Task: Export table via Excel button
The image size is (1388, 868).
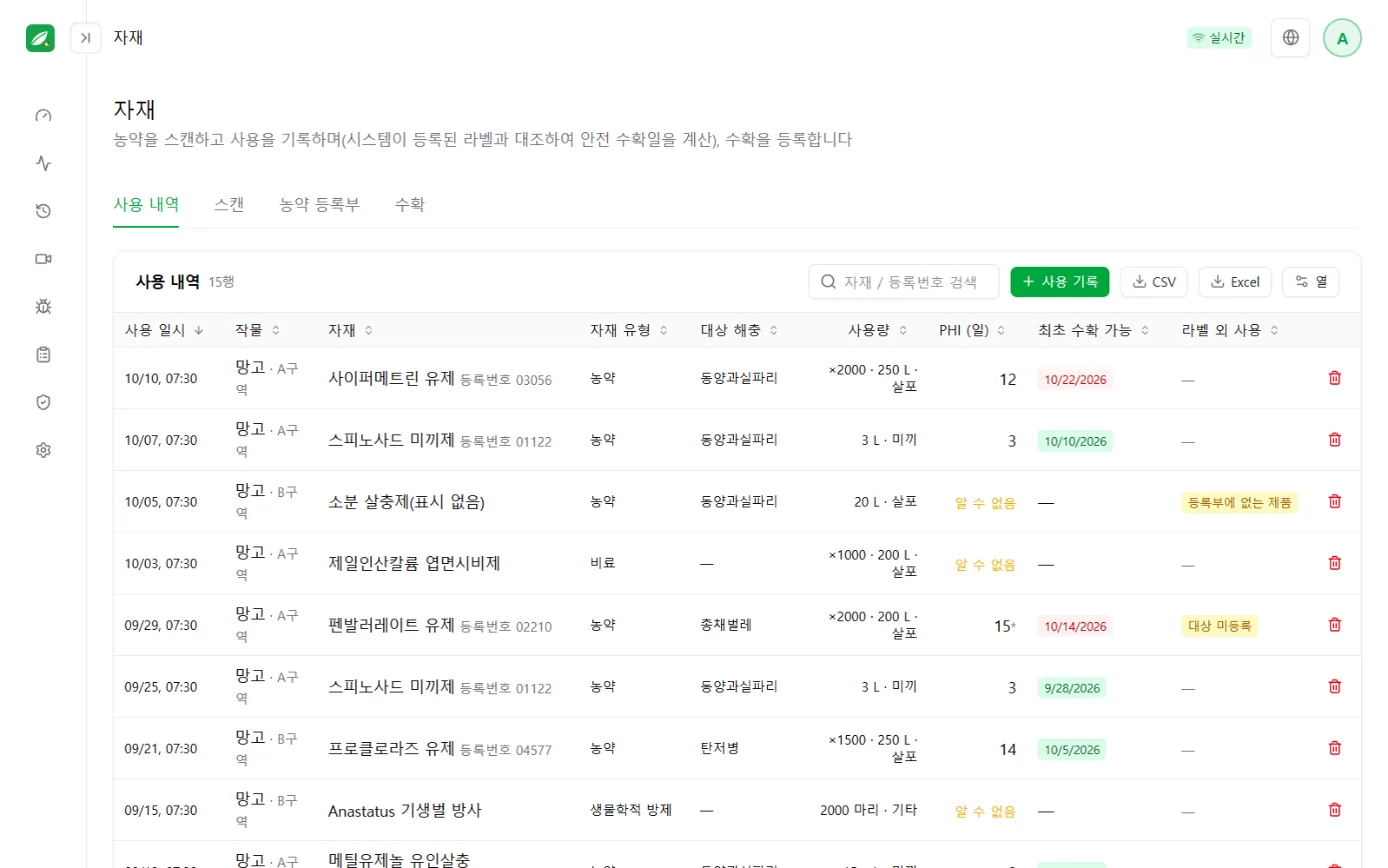Action: tap(1235, 282)
